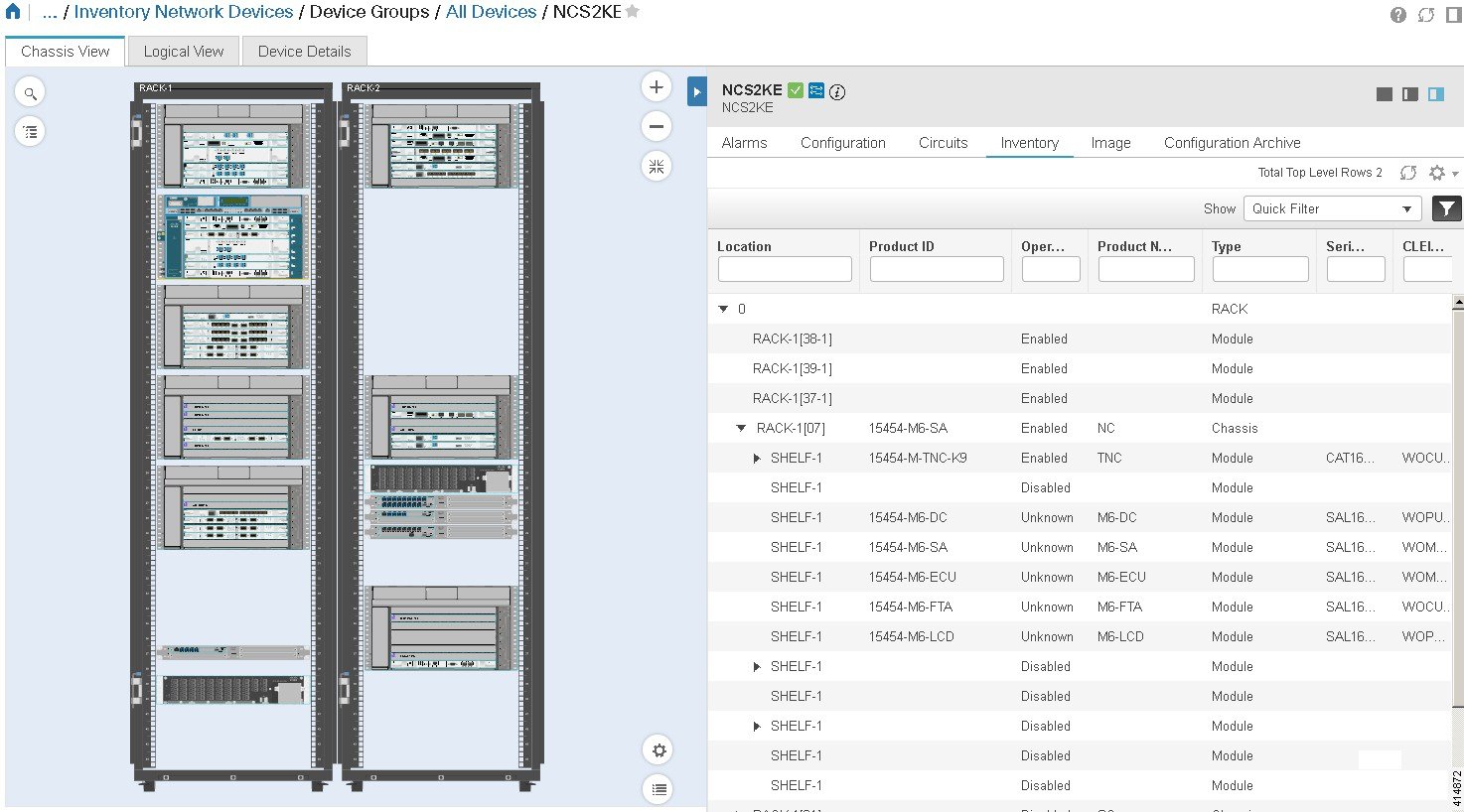Open the chassis search magnifier icon
Image resolution: width=1464 pixels, height=812 pixels.
(x=31, y=93)
